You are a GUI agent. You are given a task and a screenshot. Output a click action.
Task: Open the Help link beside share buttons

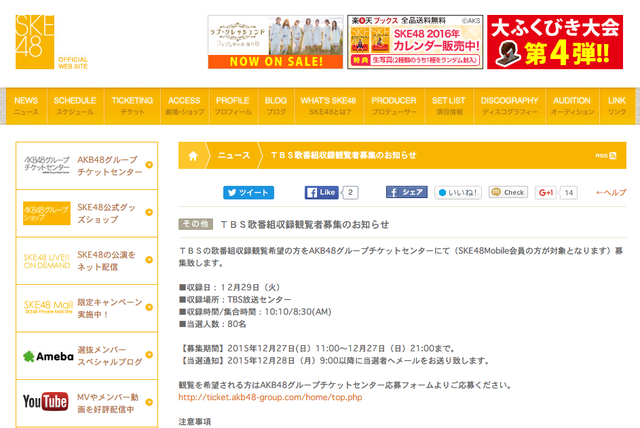pyautogui.click(x=611, y=193)
